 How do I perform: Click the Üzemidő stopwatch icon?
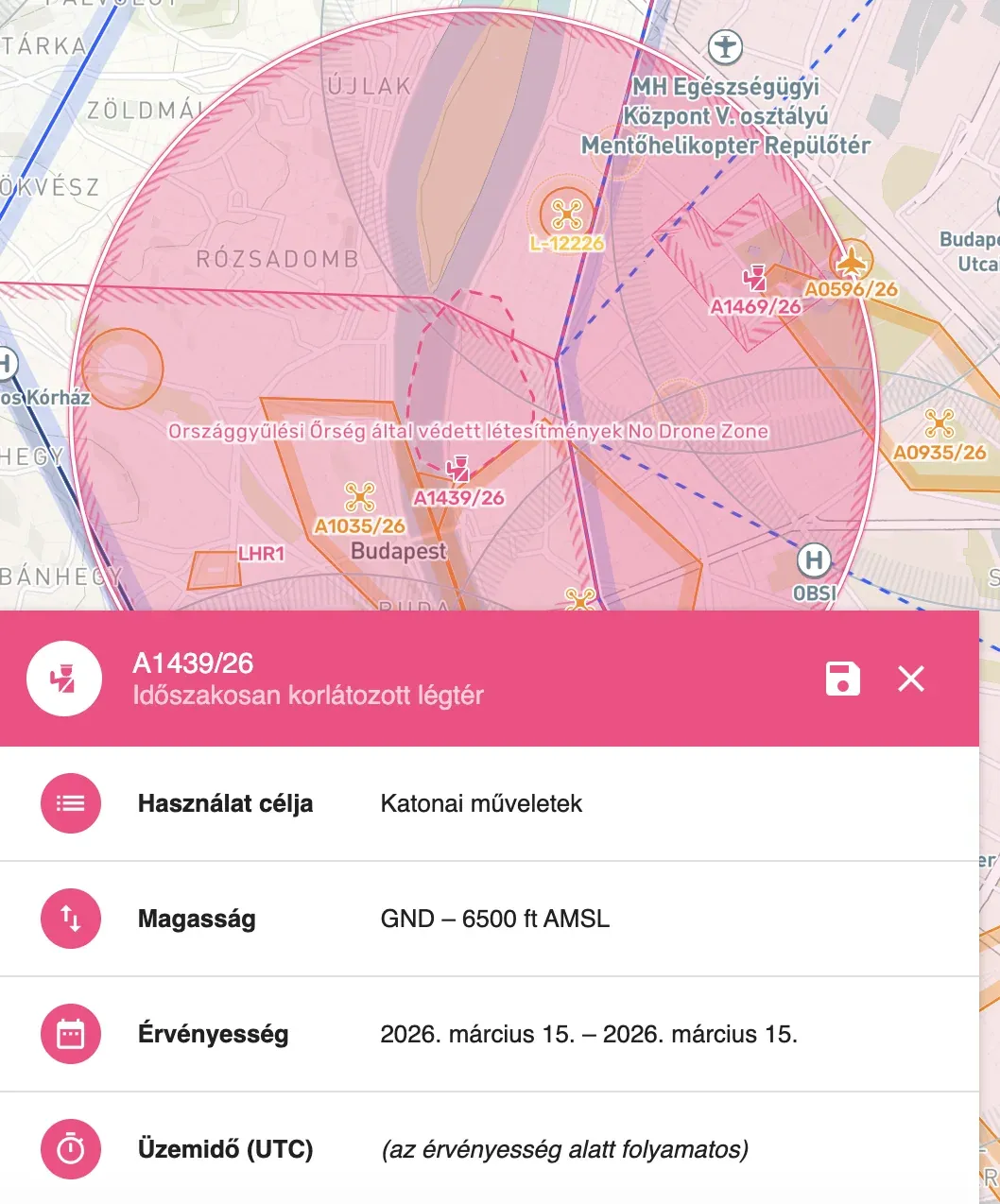pos(70,1149)
